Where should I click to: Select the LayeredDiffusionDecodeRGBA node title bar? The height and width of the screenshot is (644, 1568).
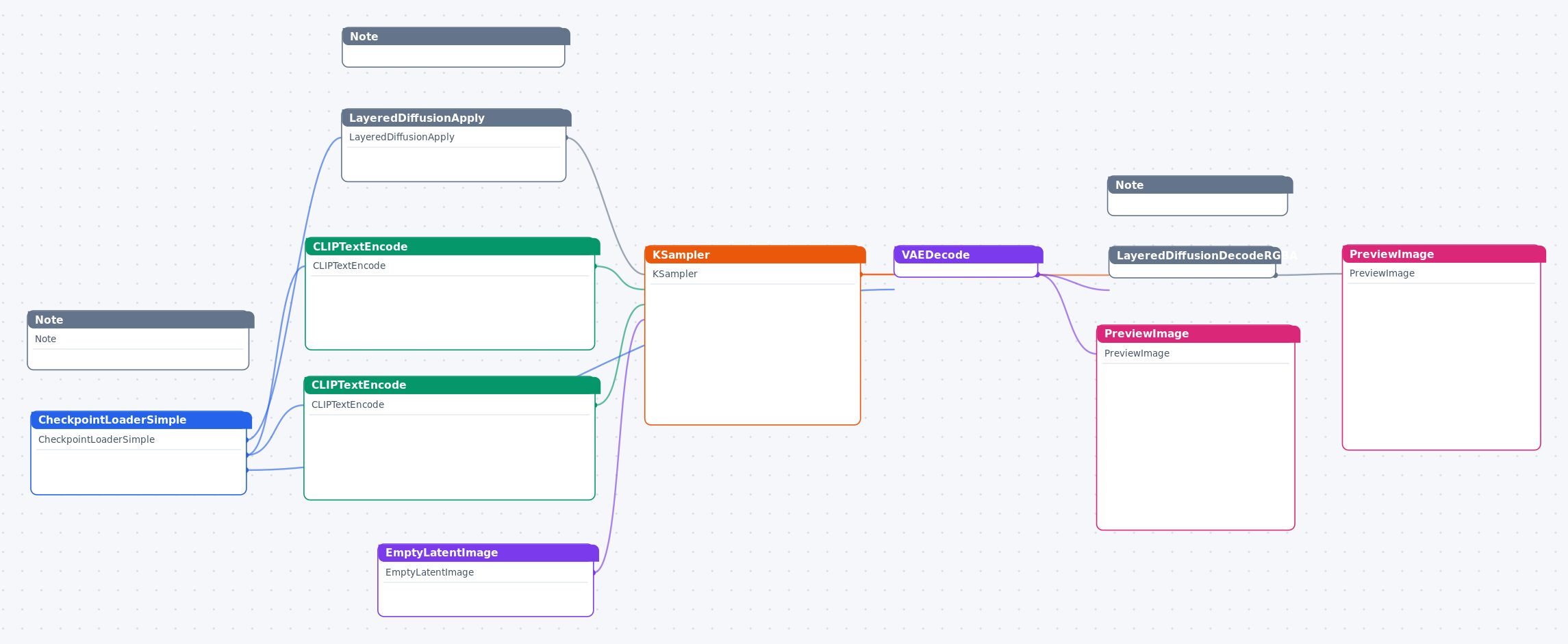tap(1195, 255)
